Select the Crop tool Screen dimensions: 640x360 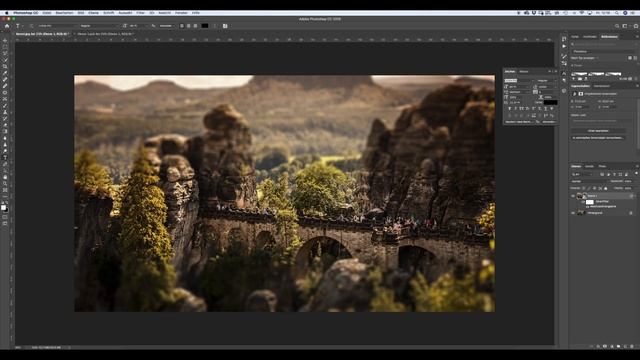[x=5, y=66]
